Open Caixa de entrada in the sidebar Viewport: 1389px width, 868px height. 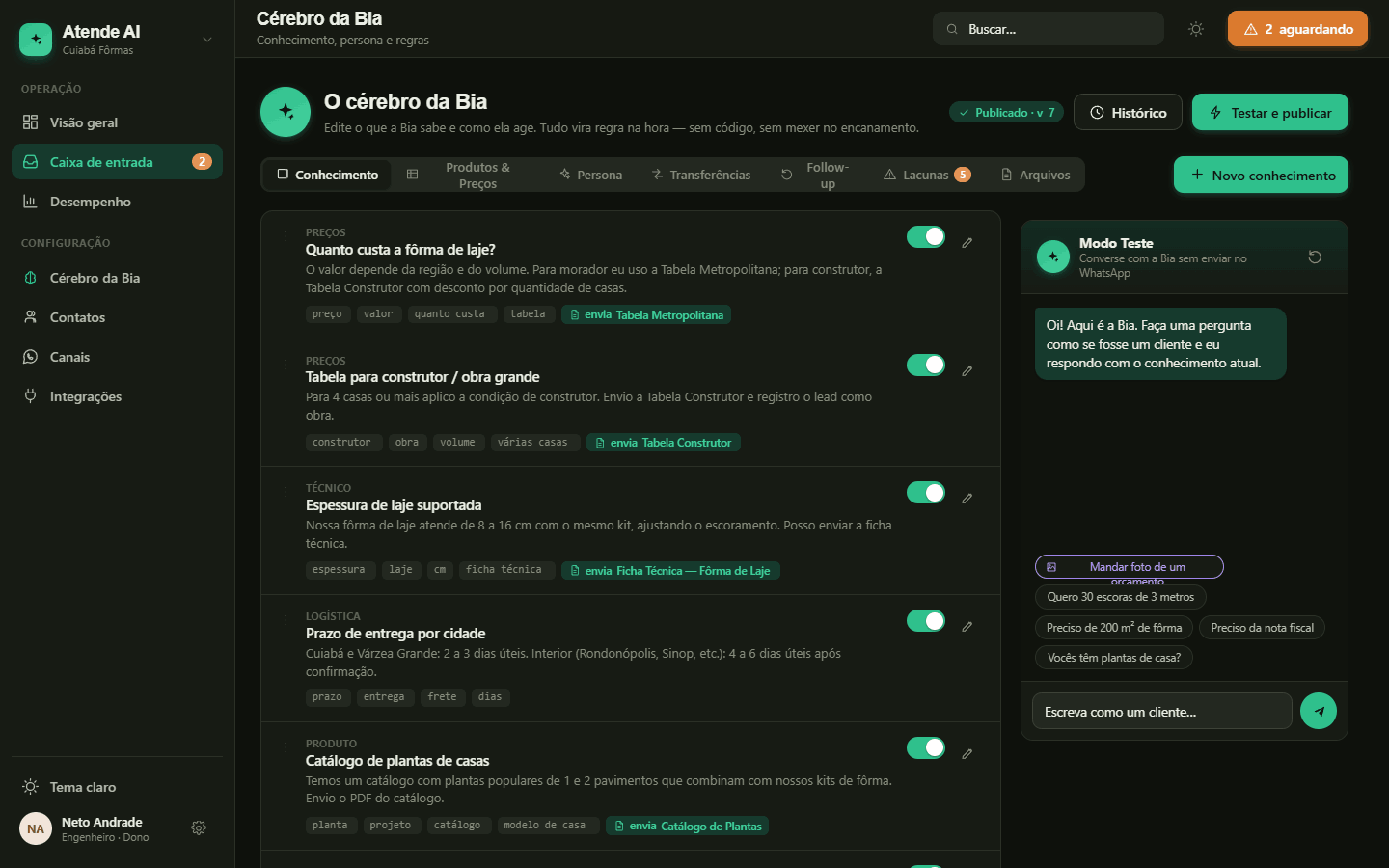click(117, 162)
